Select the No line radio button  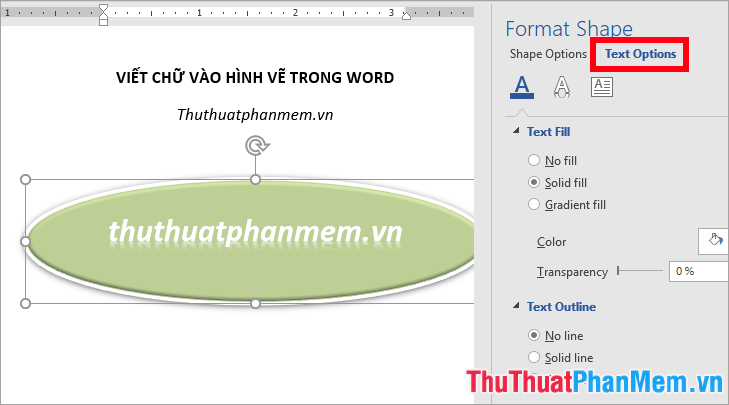pyautogui.click(x=534, y=335)
